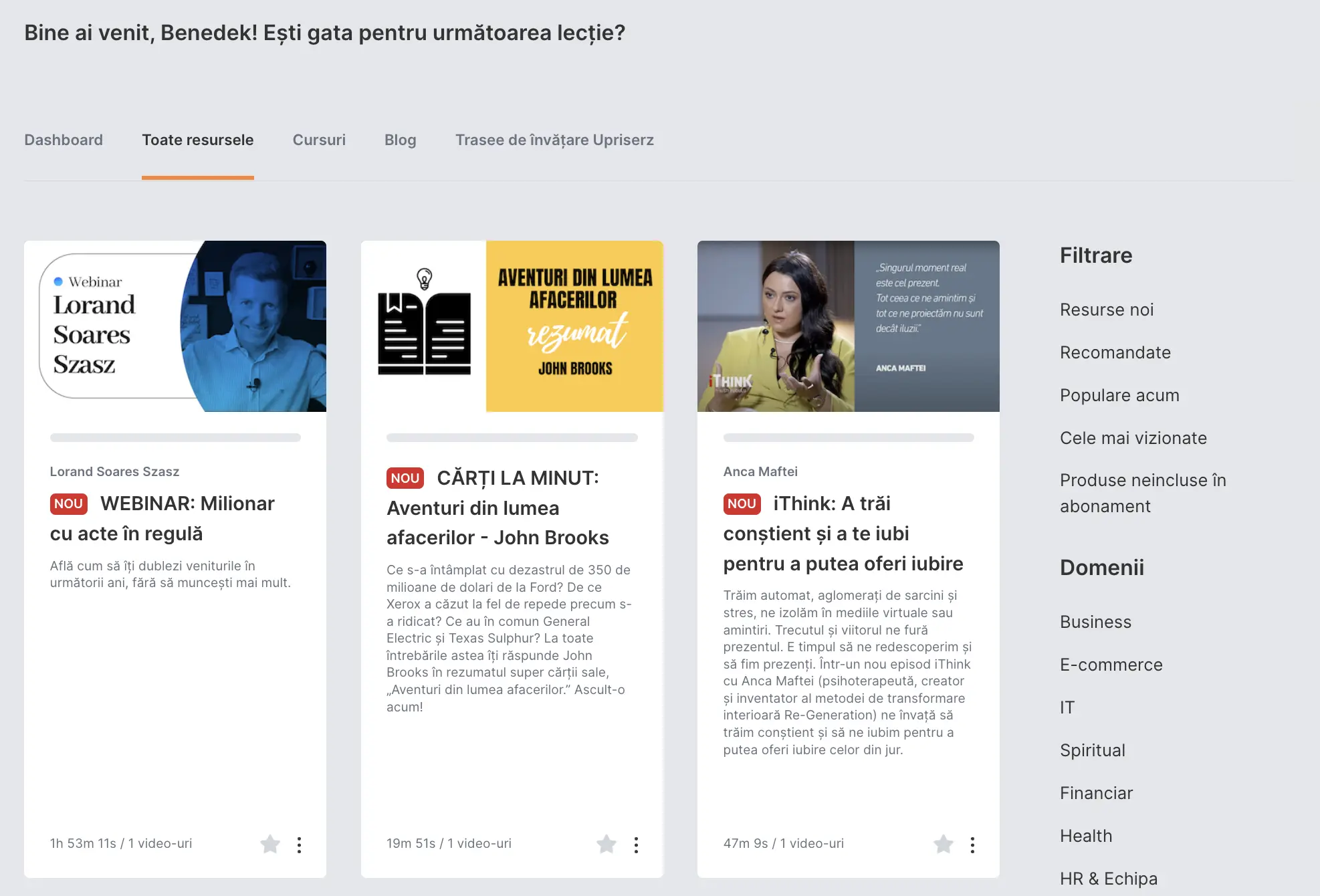The width and height of the screenshot is (1320, 896).
Task: Click the progress bar on the iThink card
Action: point(849,437)
